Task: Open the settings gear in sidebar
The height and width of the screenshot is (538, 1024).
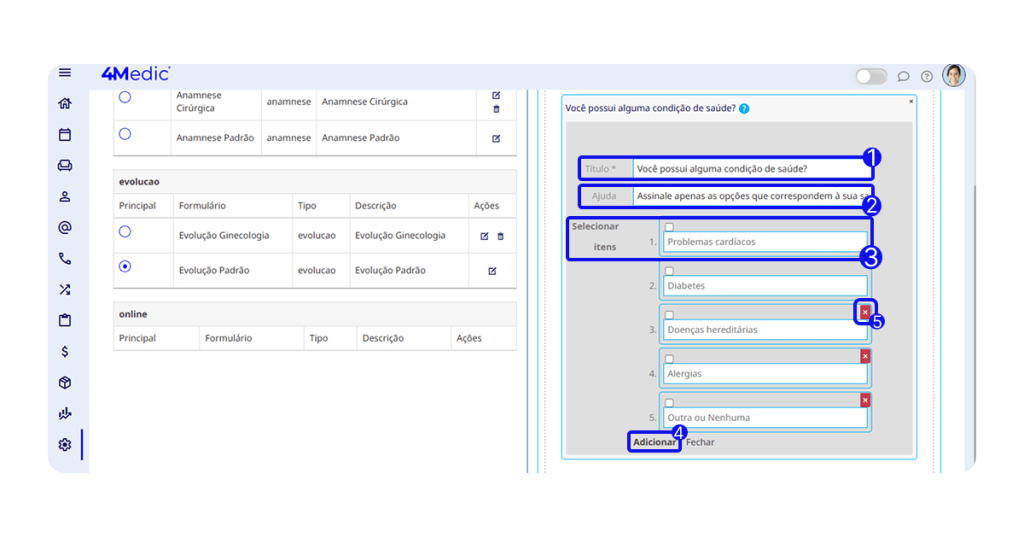Action: coord(65,445)
